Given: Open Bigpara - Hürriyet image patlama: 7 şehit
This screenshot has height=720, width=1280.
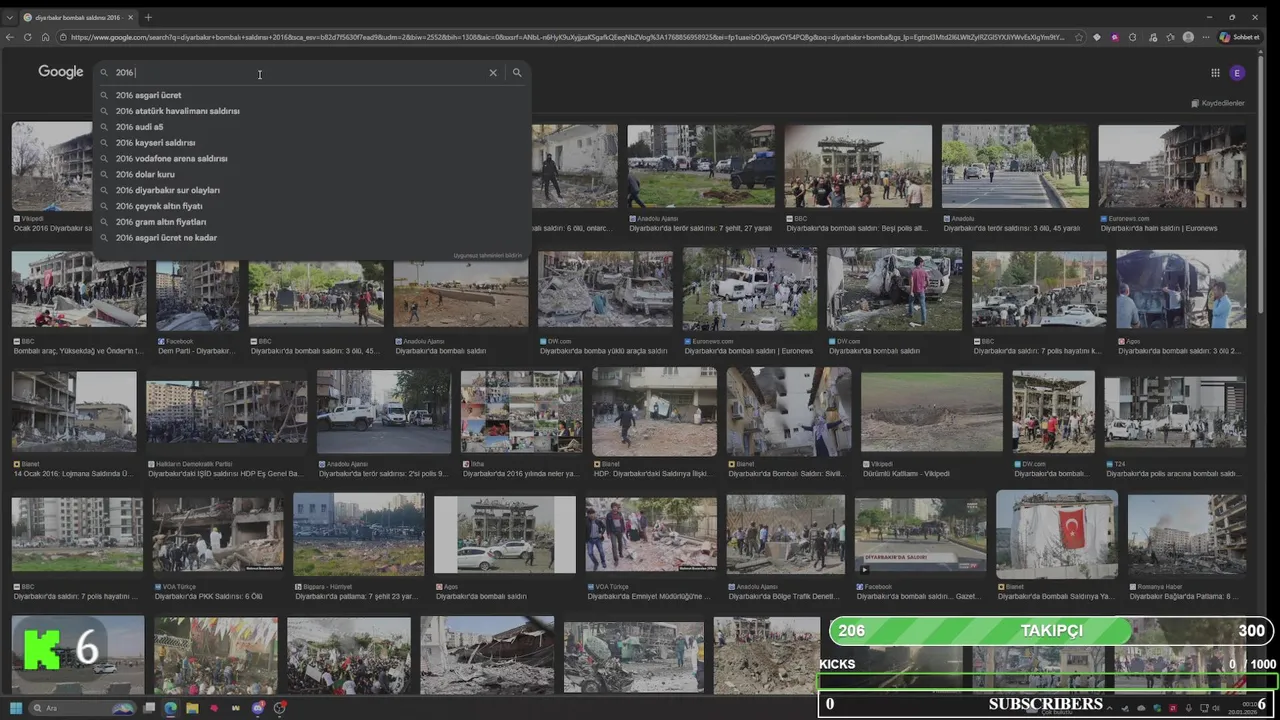Looking at the screenshot, I should pos(358,535).
